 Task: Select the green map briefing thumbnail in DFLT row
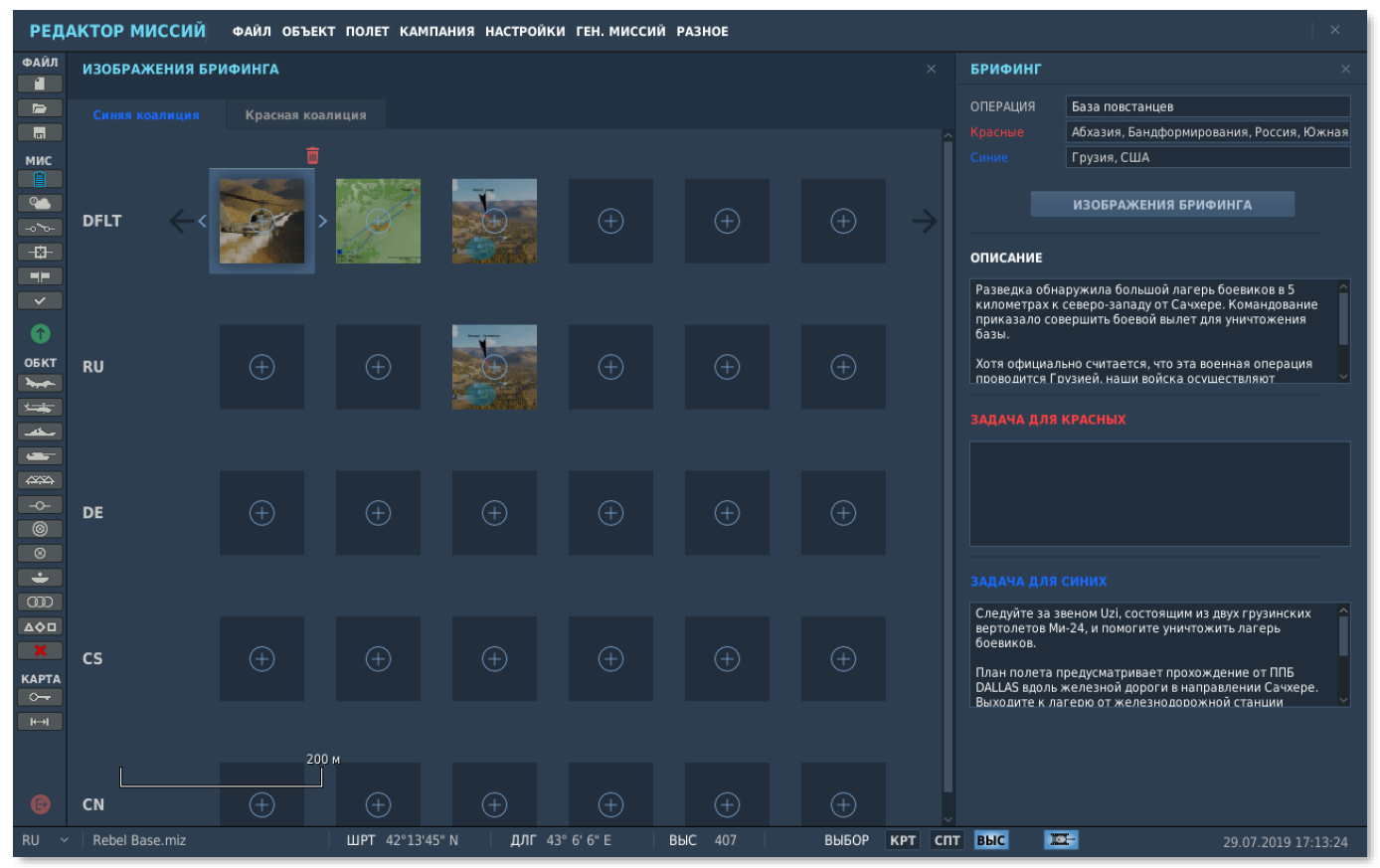[x=378, y=221]
